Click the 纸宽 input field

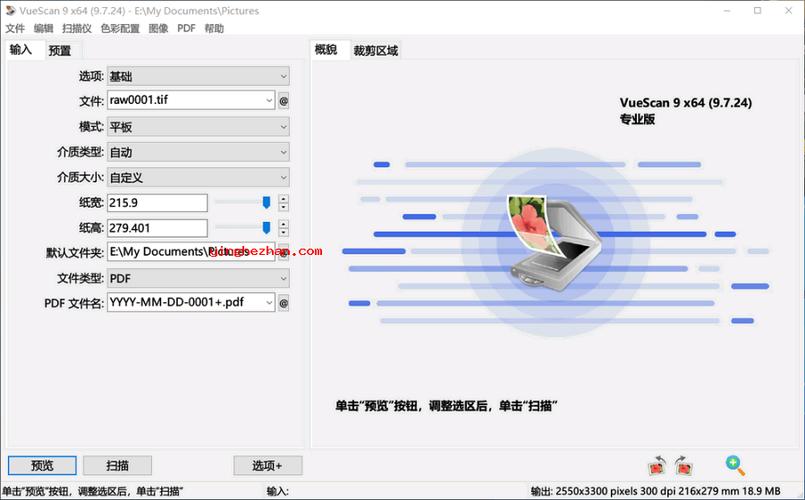pos(157,203)
